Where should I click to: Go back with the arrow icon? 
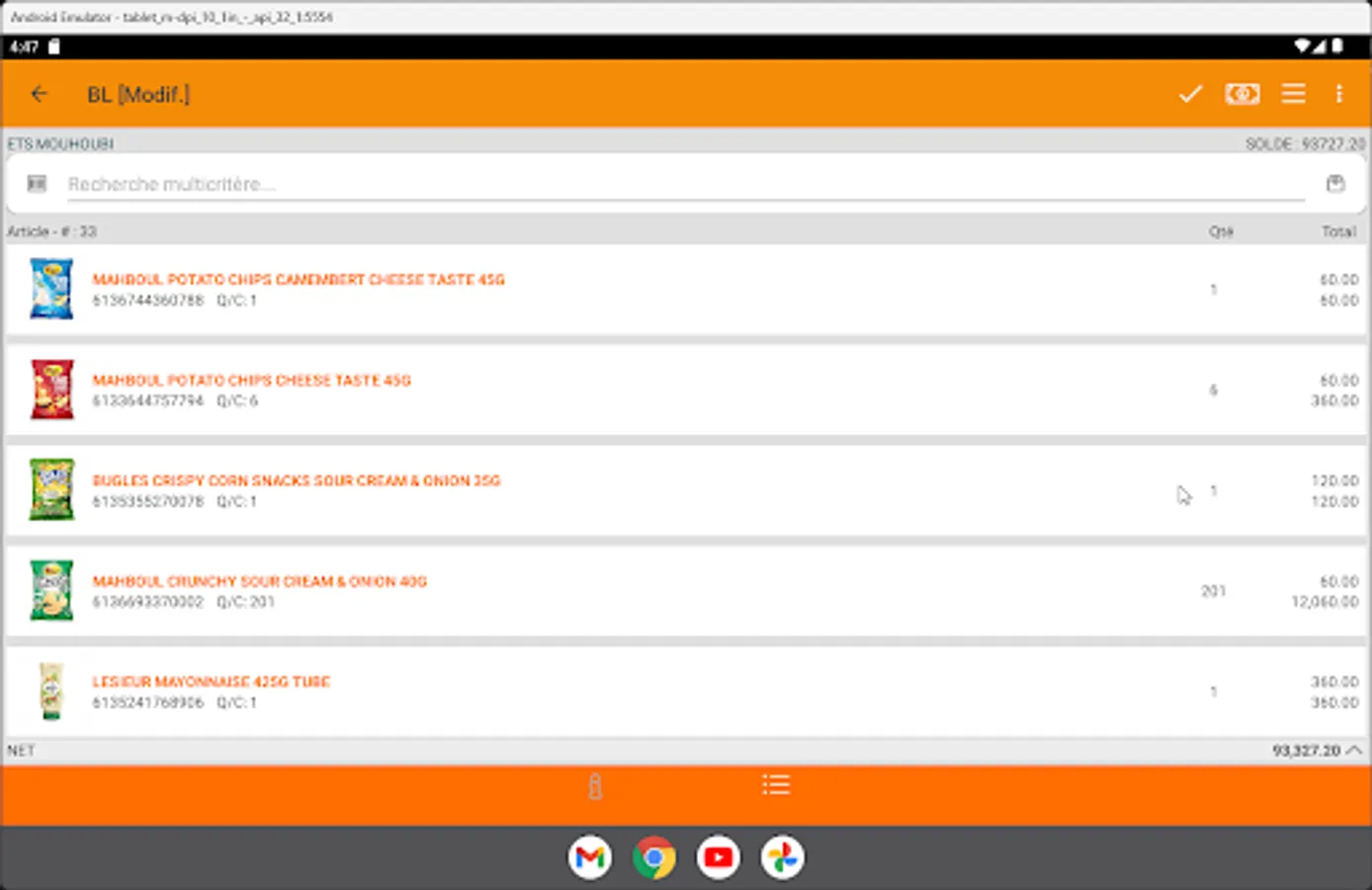point(40,94)
